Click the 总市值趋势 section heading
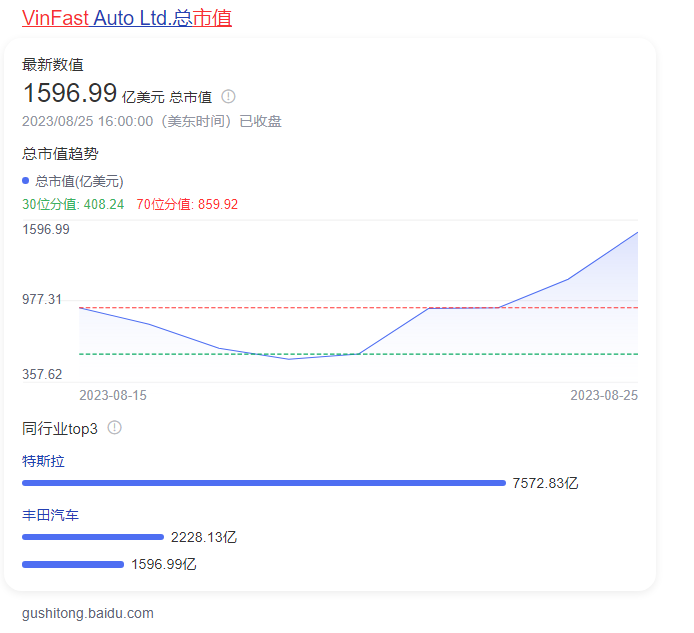This screenshot has height=633, width=694. (x=60, y=154)
